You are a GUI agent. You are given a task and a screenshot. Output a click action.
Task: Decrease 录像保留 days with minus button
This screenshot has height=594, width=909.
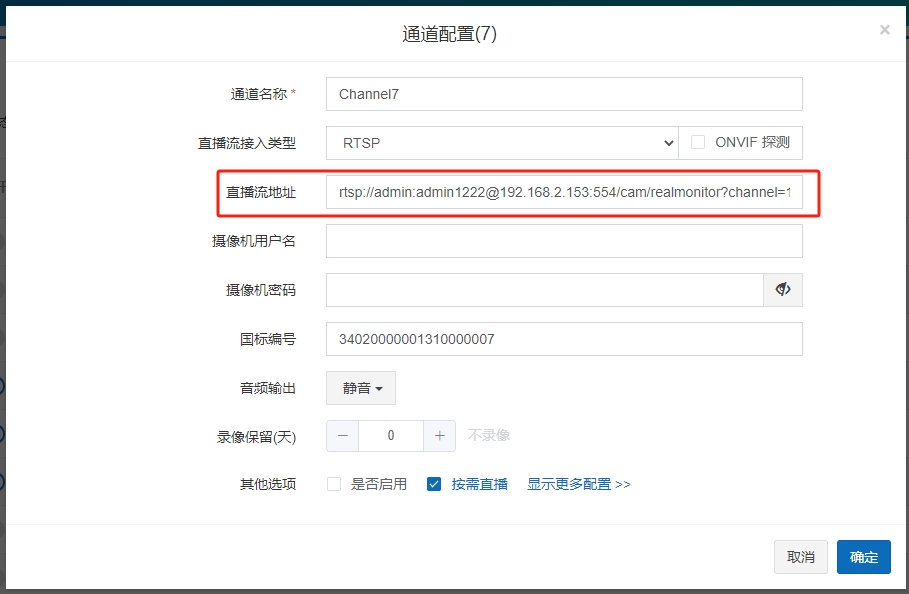(x=343, y=436)
